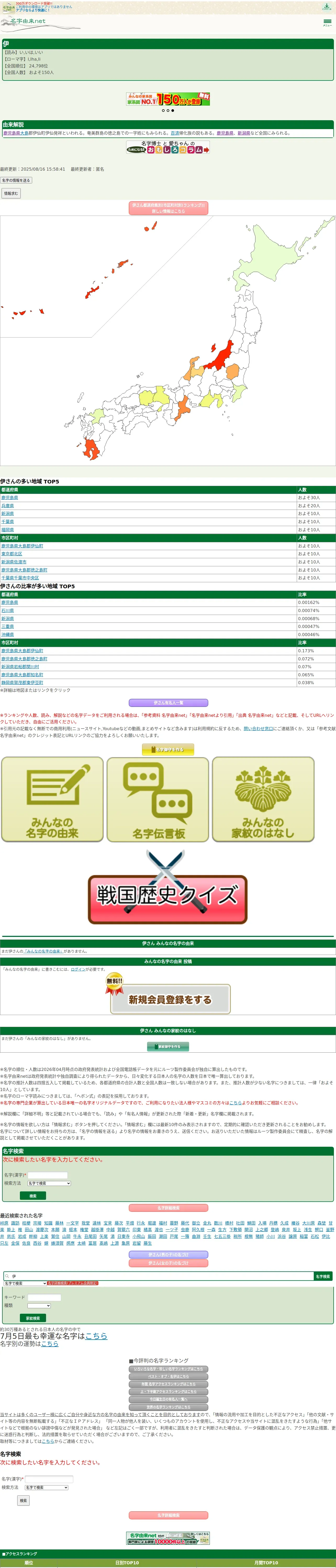
Task: Open the 新潟県岩船郡関川村 link
Action: point(20,666)
